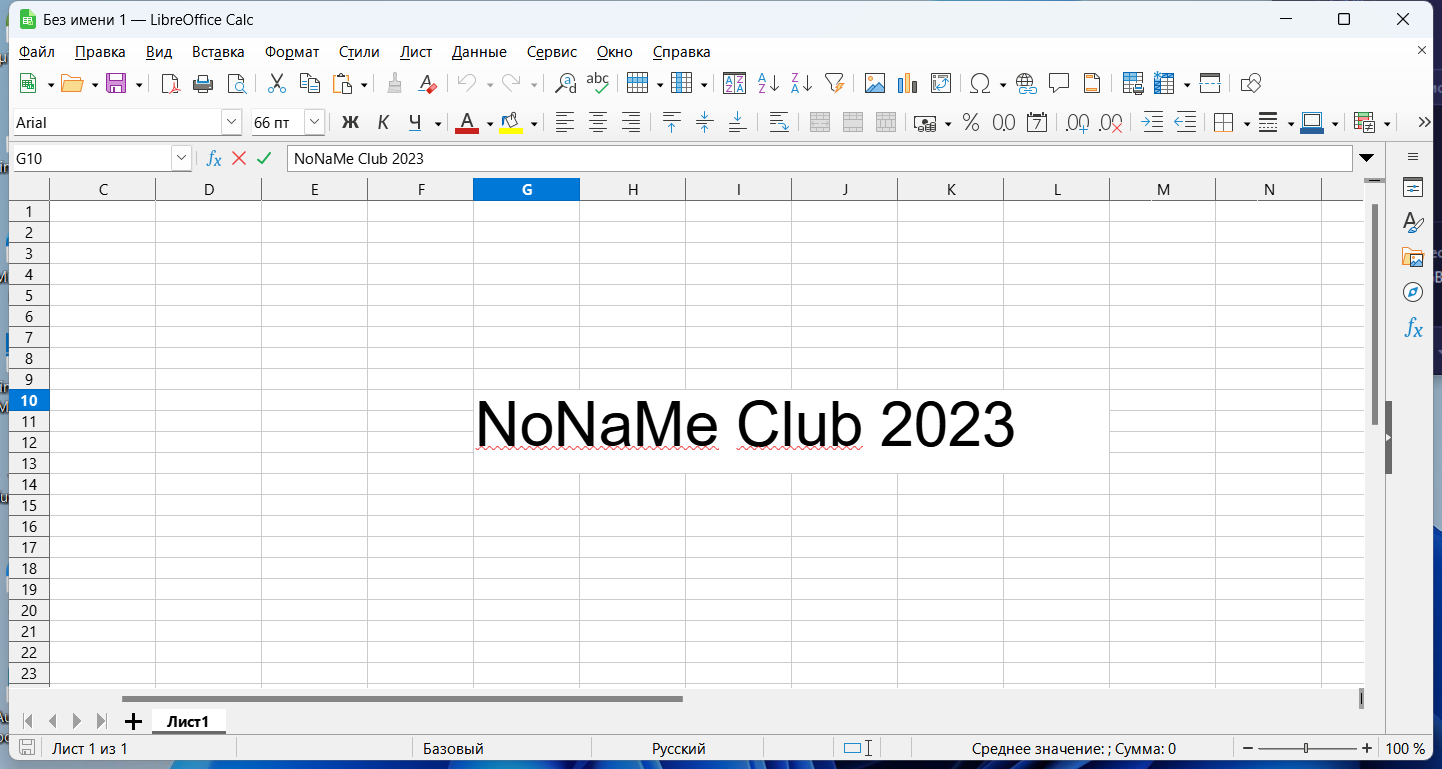This screenshot has width=1442, height=769.
Task: Add a decimal place
Action: [x=1077, y=123]
